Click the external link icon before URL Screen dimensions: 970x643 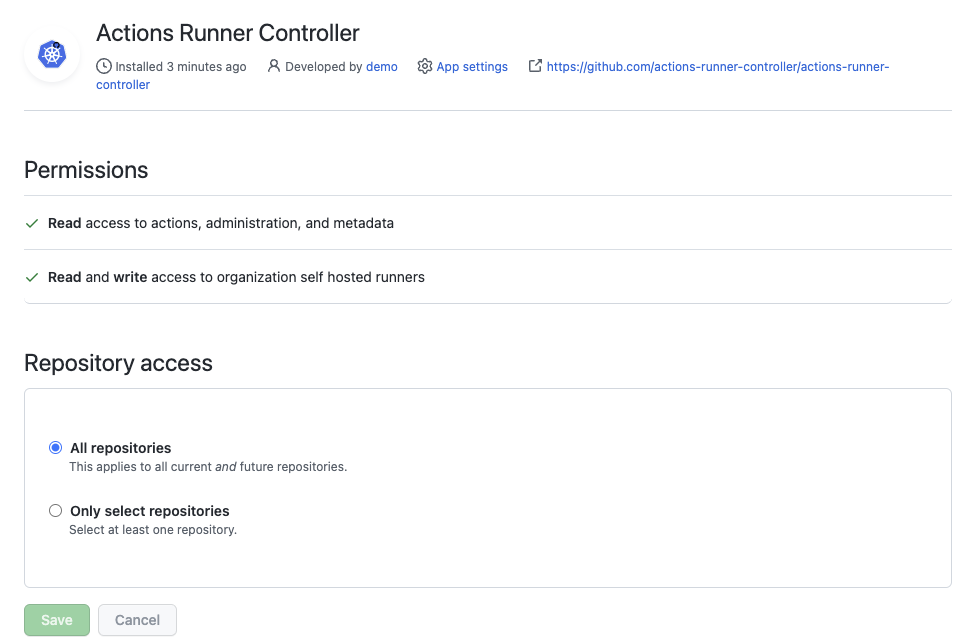coord(535,66)
